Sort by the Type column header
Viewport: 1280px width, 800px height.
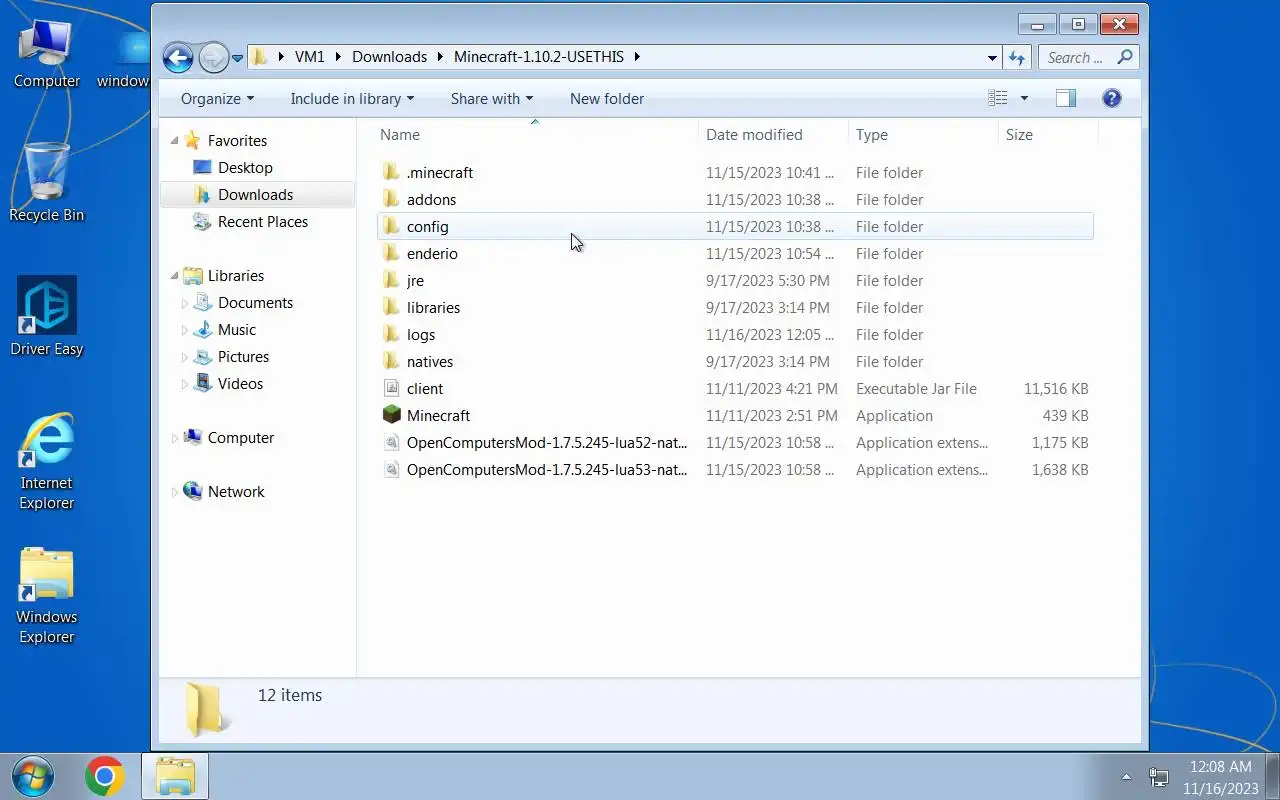coord(872,134)
